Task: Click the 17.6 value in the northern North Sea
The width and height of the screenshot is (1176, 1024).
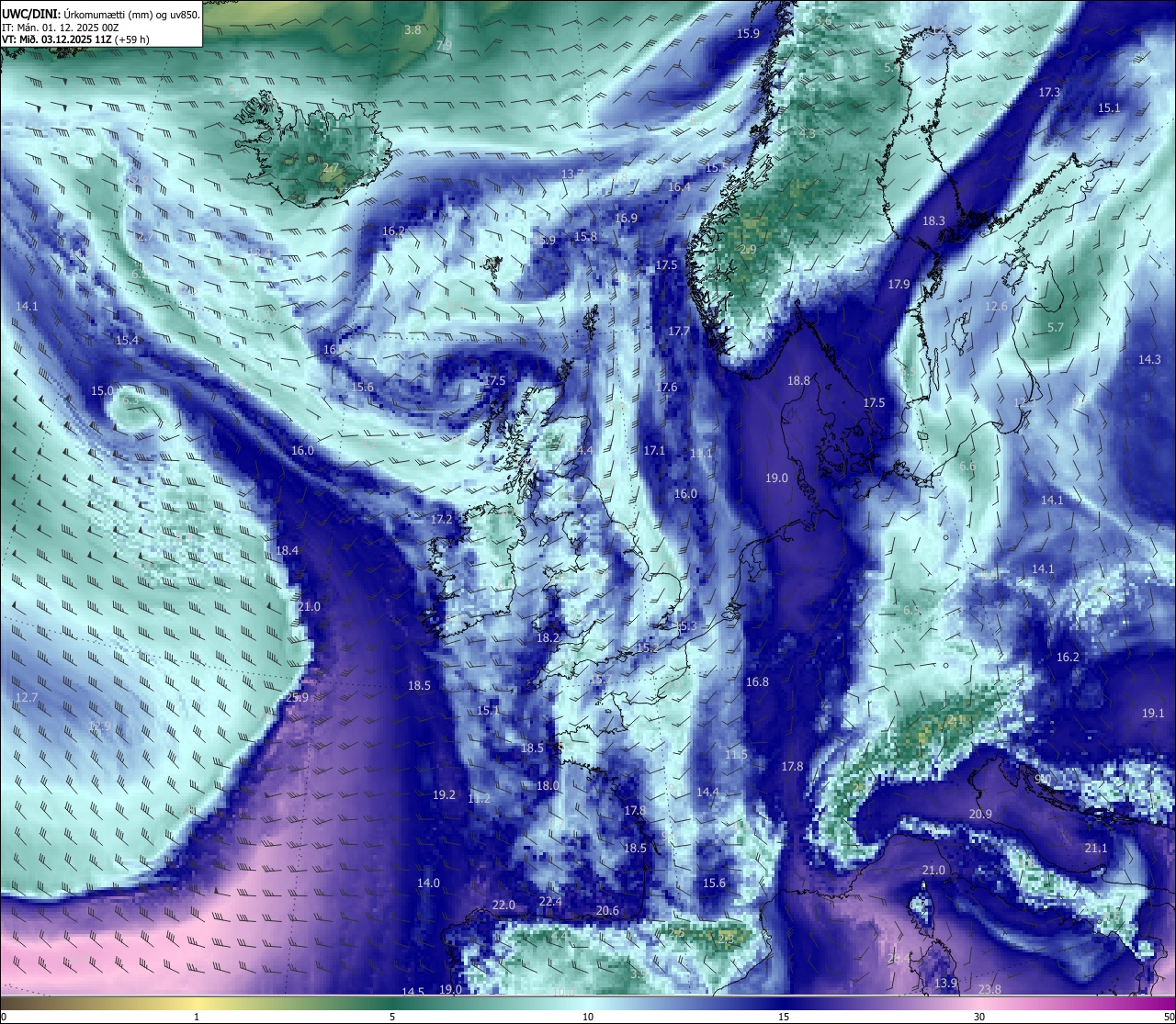Action: point(667,388)
